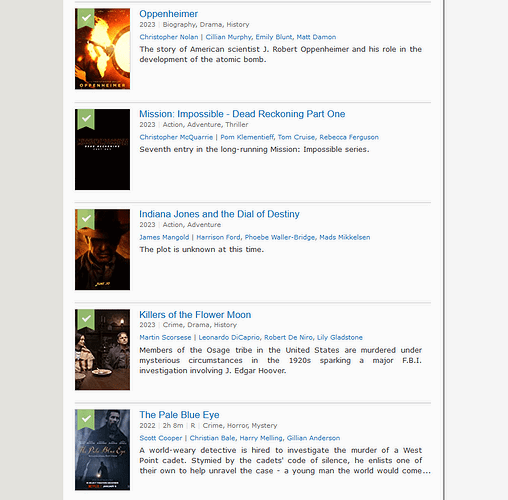Visit Tom Cruise's page
The height and width of the screenshot is (500, 508).
296,137
